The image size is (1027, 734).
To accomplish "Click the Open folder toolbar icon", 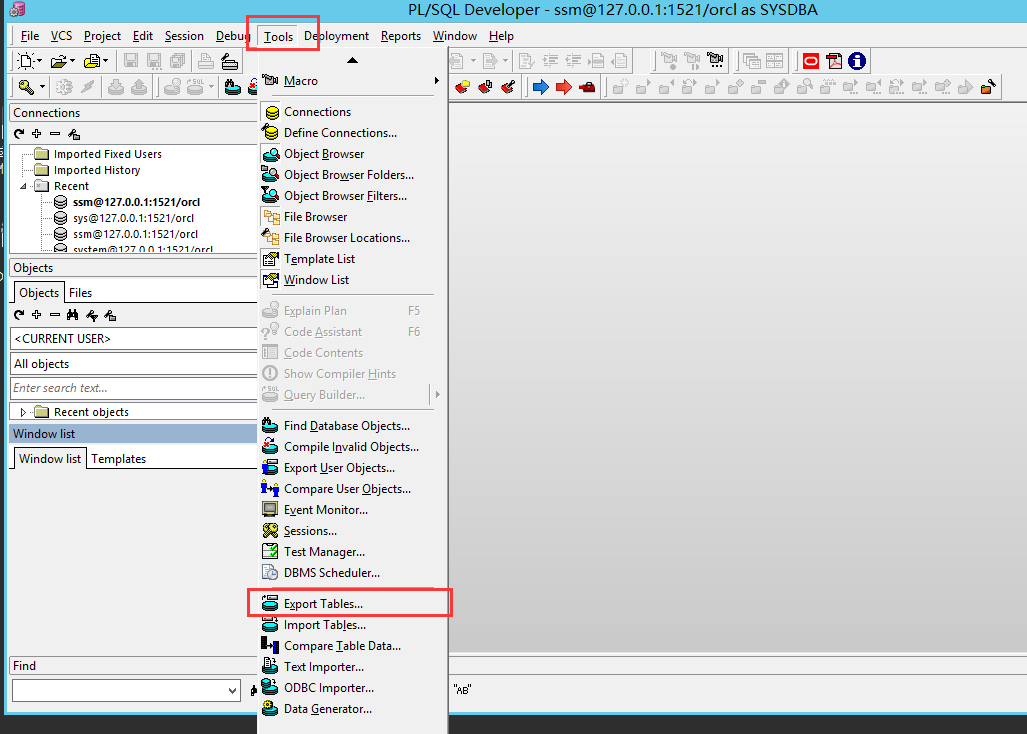I will click(58, 61).
